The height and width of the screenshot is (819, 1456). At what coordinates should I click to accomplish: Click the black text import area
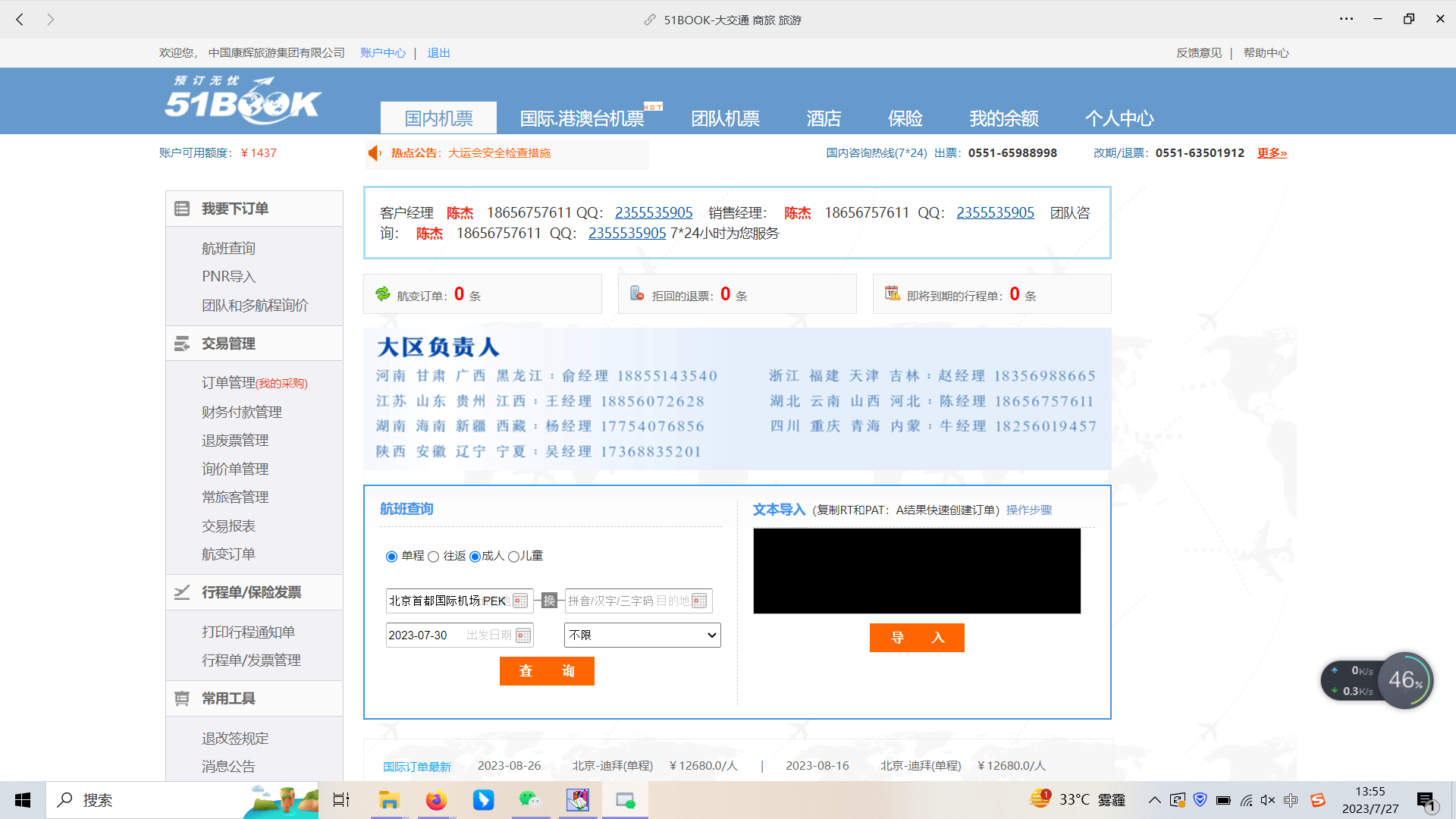pyautogui.click(x=916, y=571)
